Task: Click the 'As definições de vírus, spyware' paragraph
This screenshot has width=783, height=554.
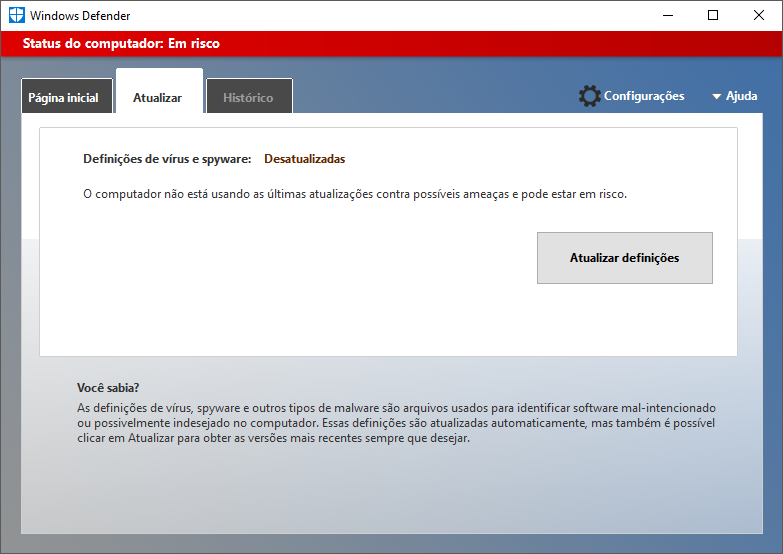Action: [x=396, y=423]
